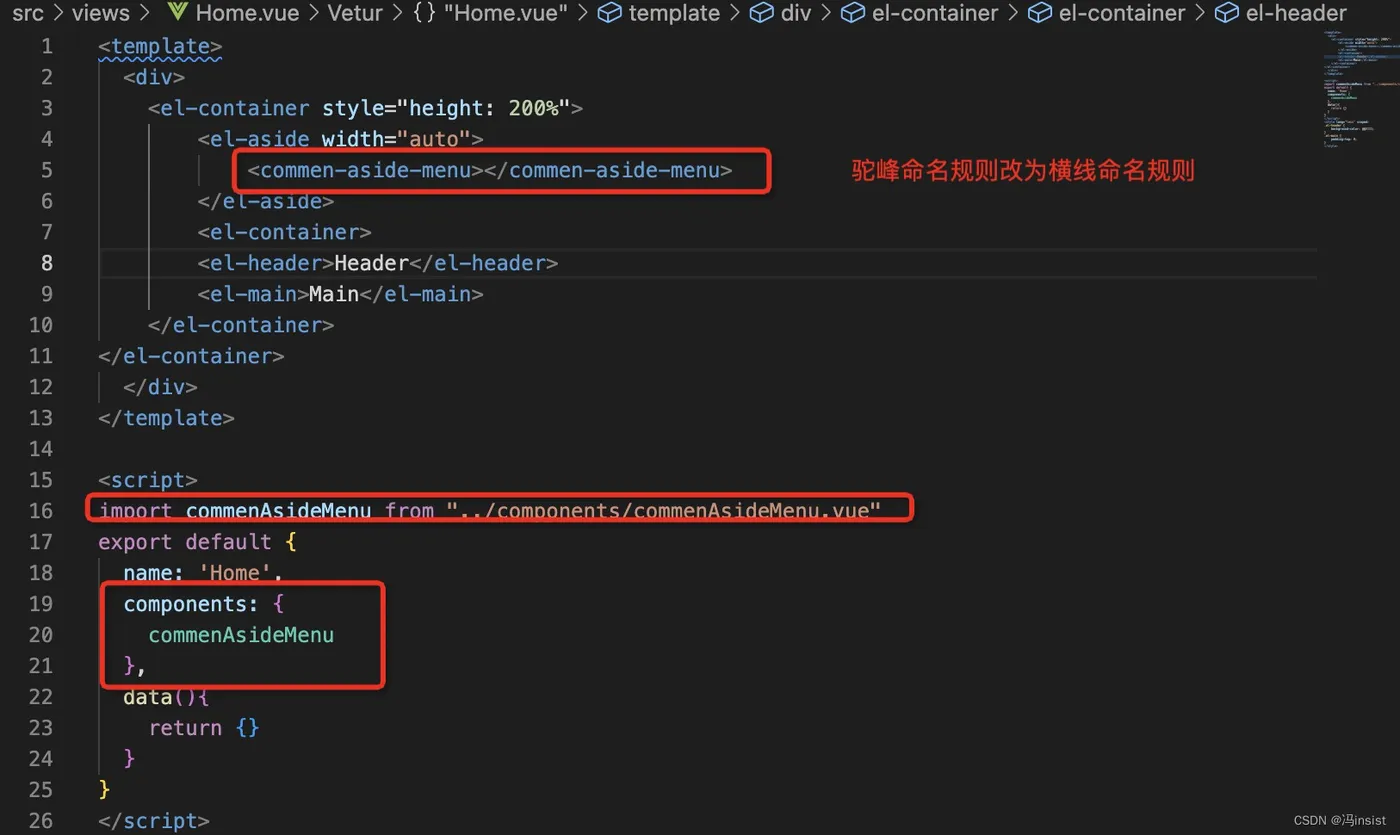Click the closing </el-main> tag
The width and height of the screenshot is (1400, 835).
(x=421, y=294)
